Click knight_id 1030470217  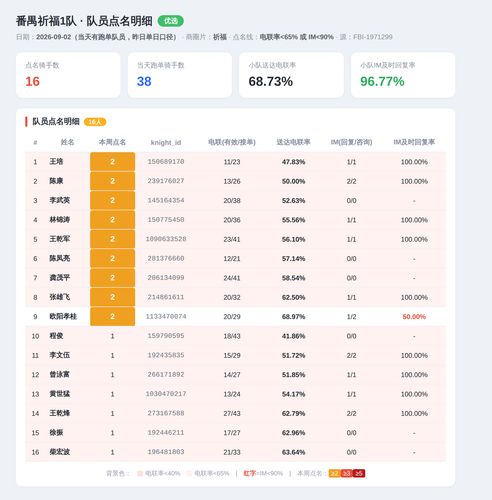(166, 394)
